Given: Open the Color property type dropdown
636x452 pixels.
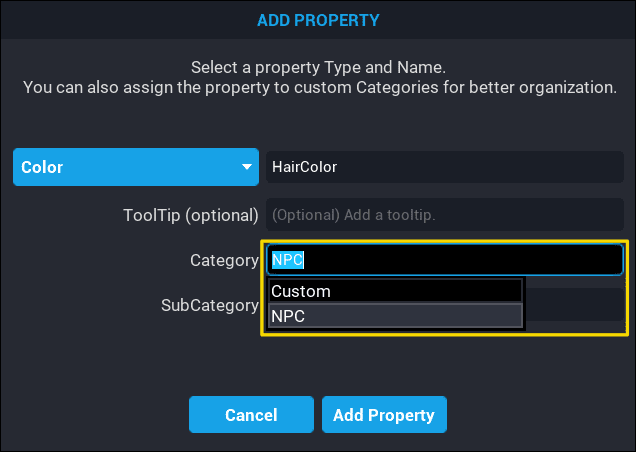Looking at the screenshot, I should [136, 167].
